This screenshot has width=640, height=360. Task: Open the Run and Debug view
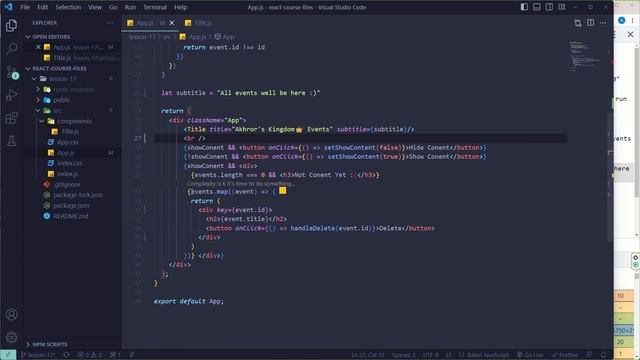tap(11, 95)
